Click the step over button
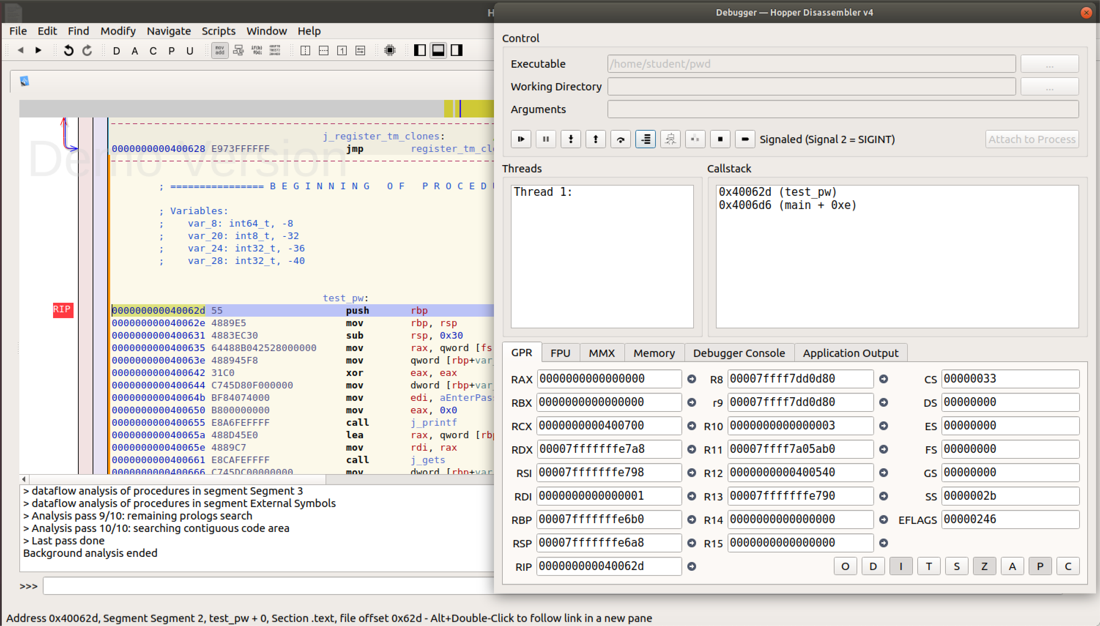Screen dimensions: 1100x626 click(x=621, y=139)
